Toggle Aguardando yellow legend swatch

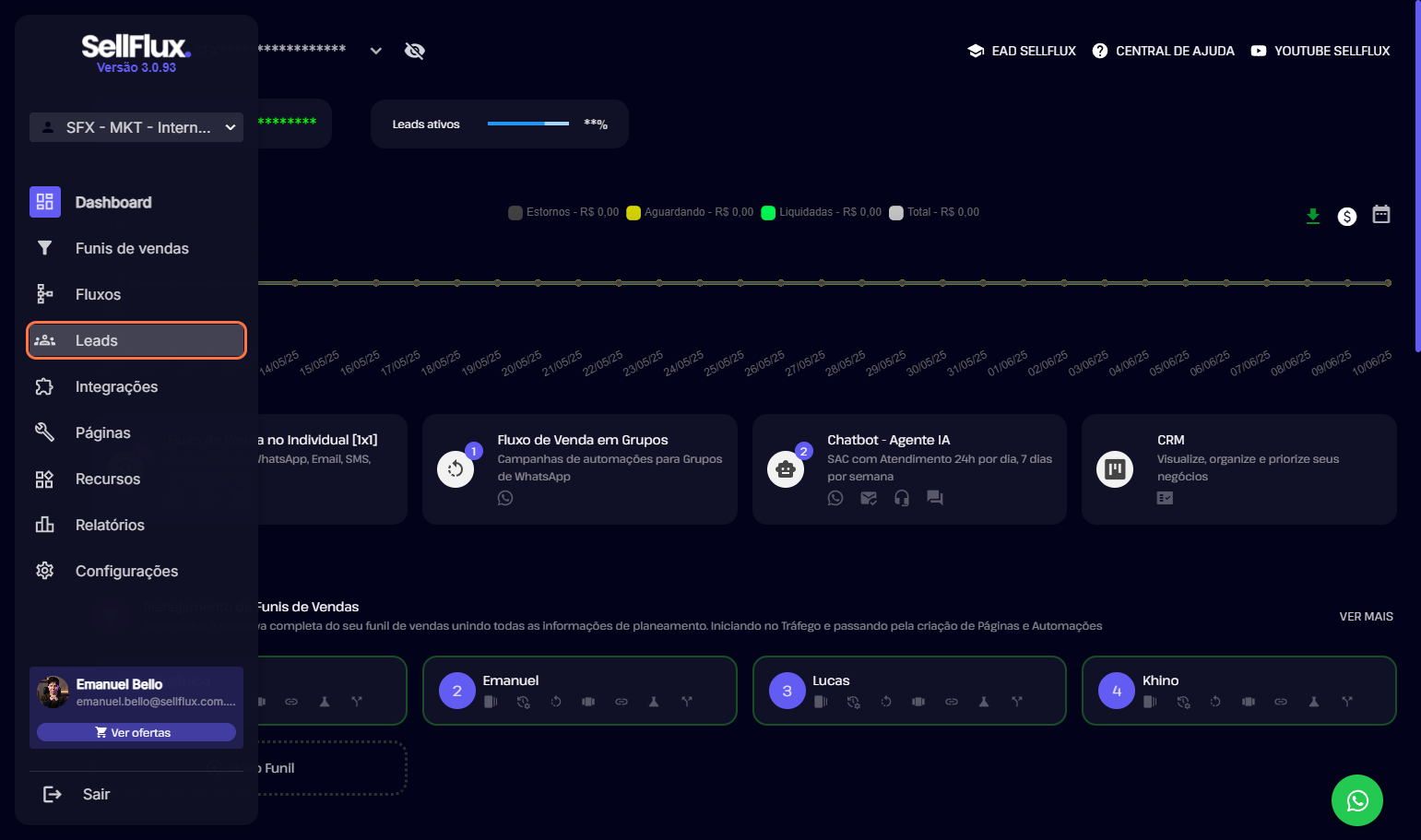point(634,213)
